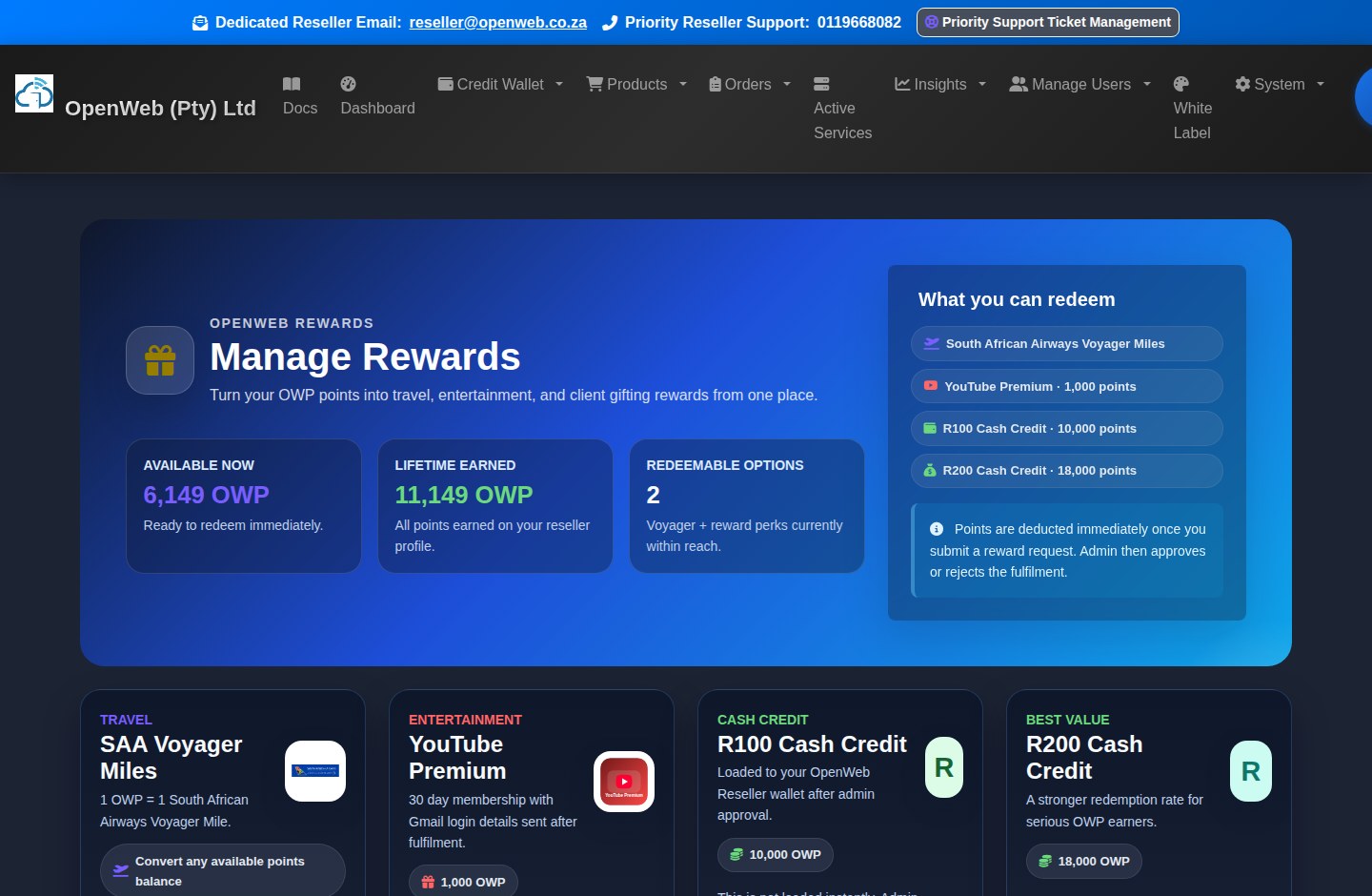Click the phone icon by Reseller Support
Screen dimensions: 1372x896
tap(610, 23)
